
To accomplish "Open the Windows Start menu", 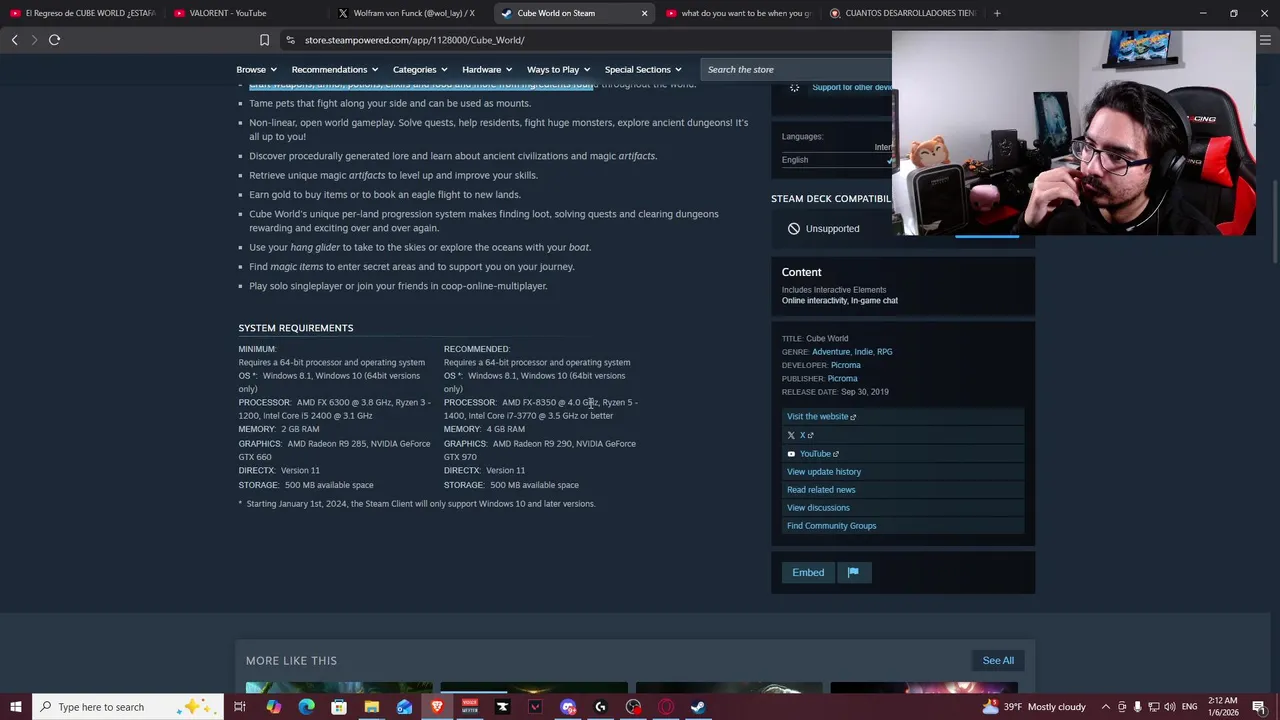I will (15, 707).
